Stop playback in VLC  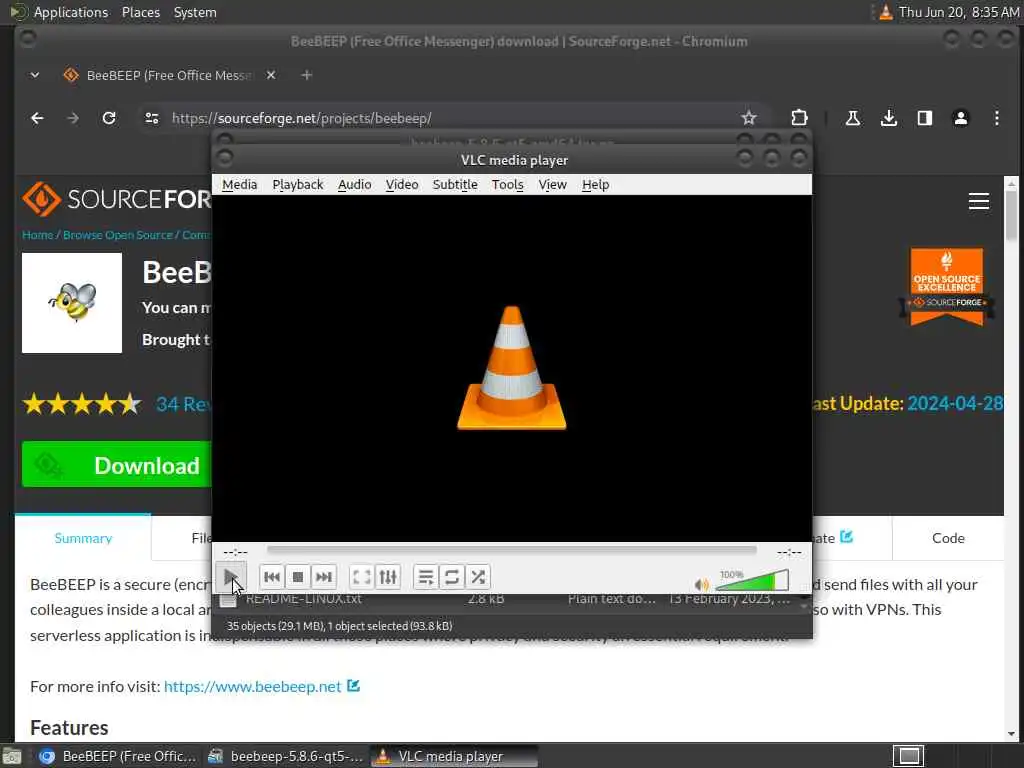pyautogui.click(x=298, y=577)
